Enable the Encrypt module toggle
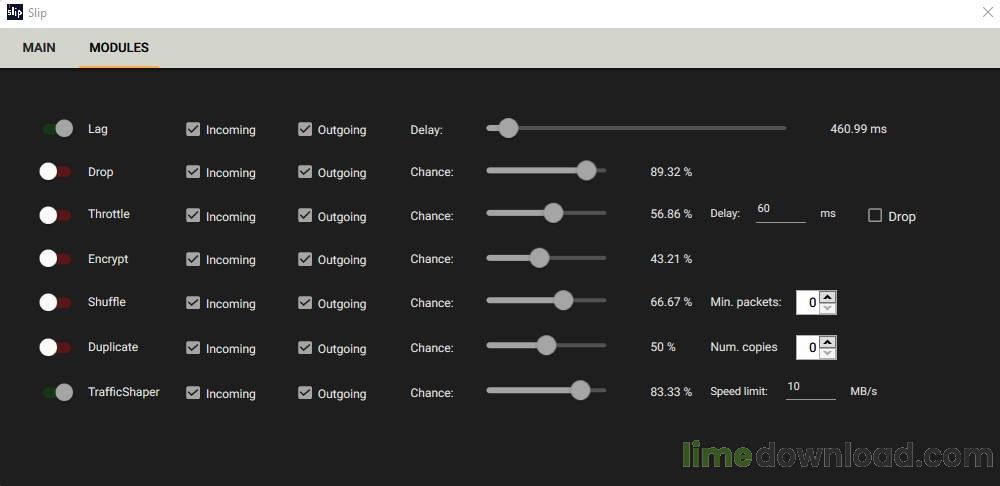The width and height of the screenshot is (1000, 486). pos(56,259)
